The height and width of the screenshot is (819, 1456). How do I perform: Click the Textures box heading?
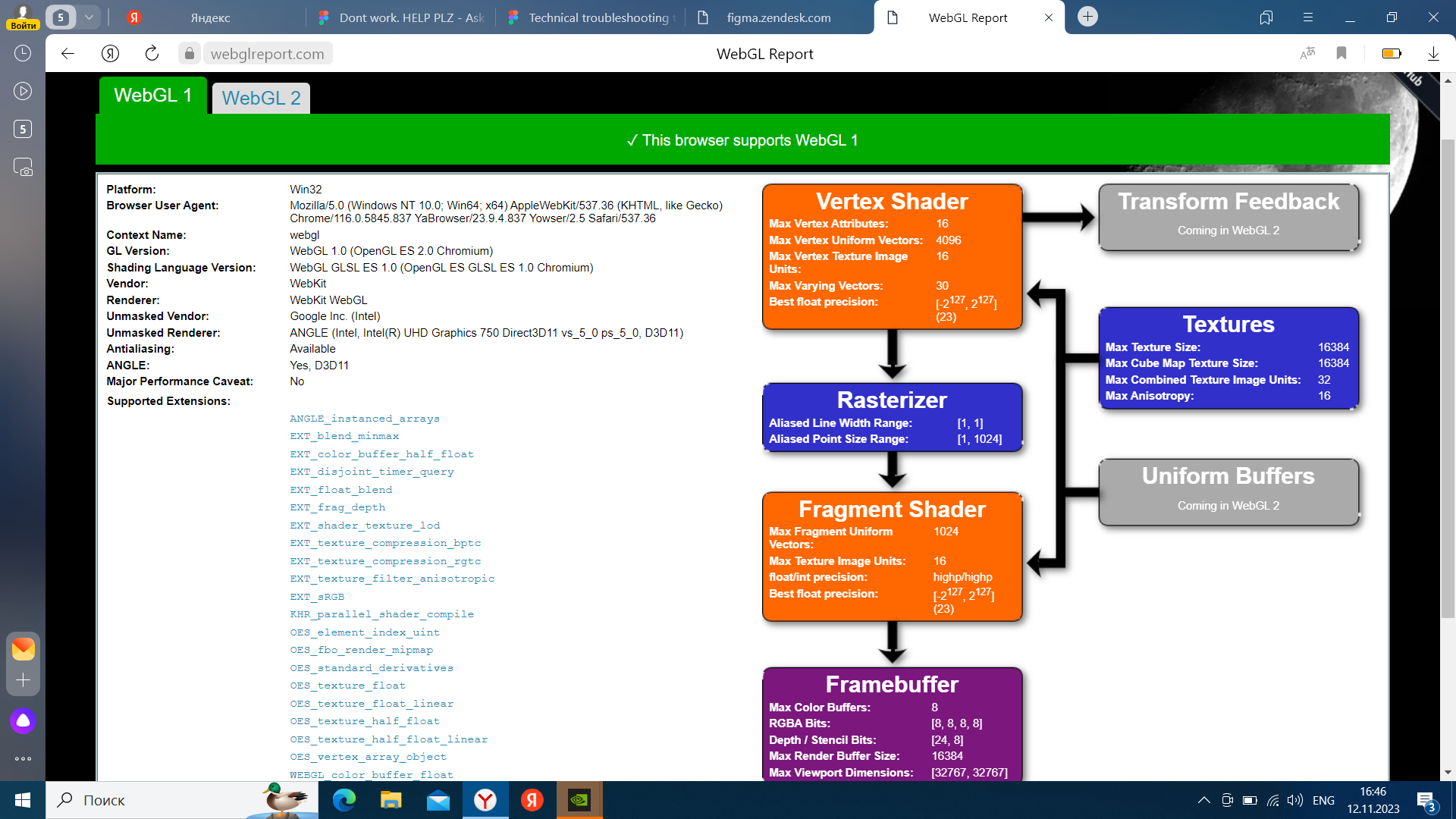pyautogui.click(x=1228, y=325)
